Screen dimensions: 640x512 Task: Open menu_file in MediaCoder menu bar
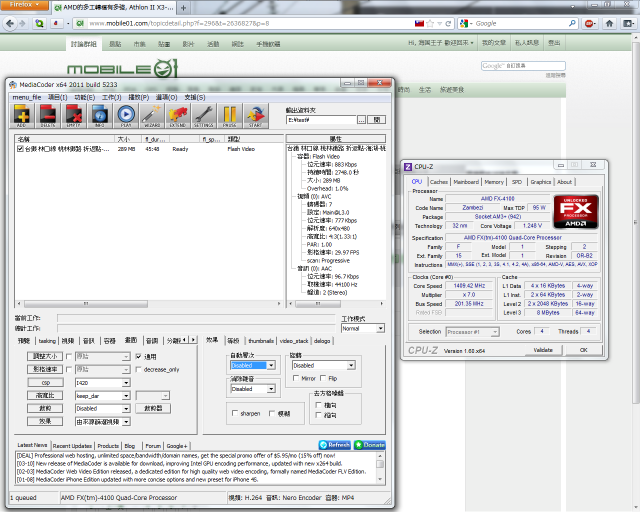[27, 97]
